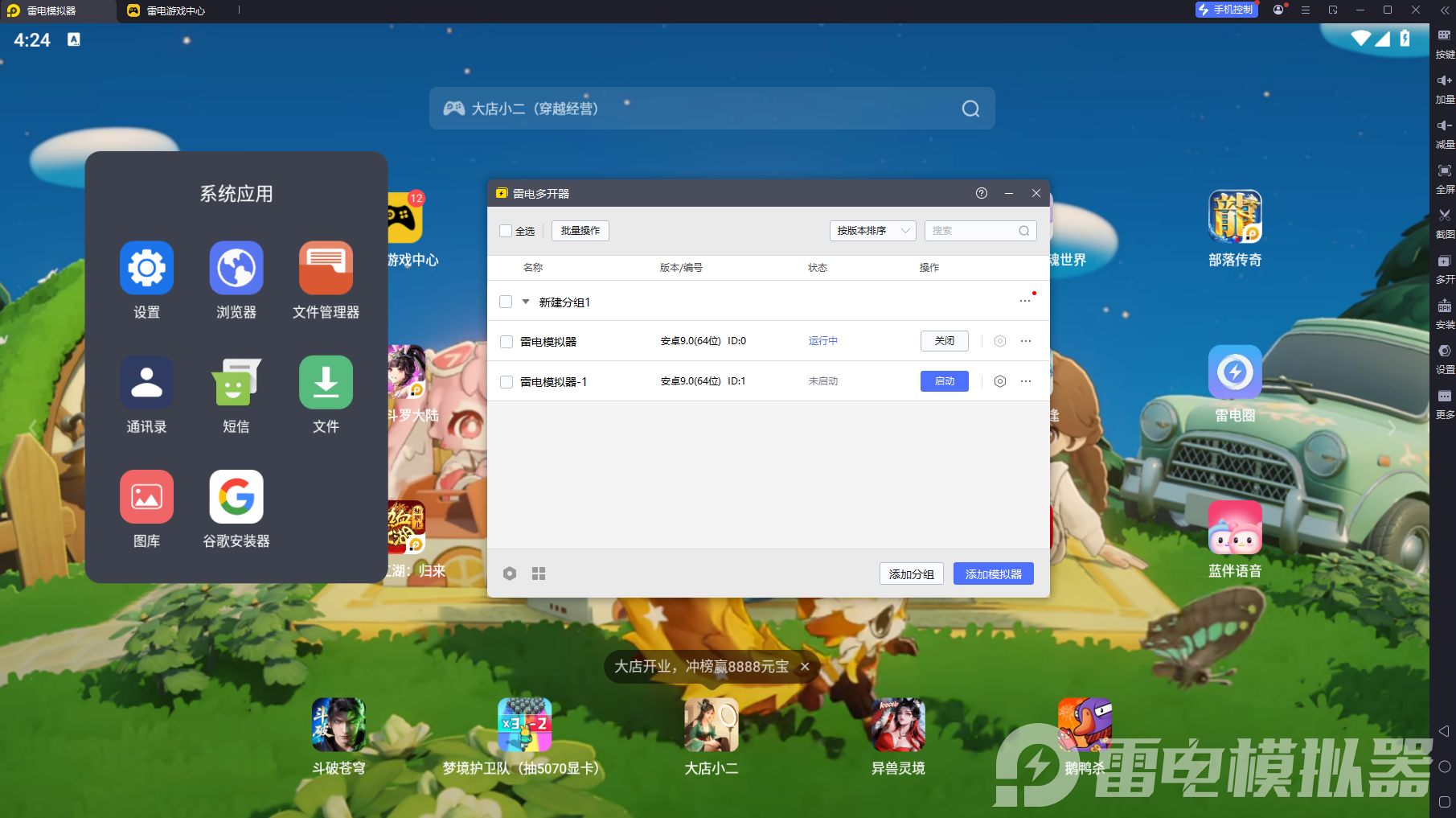Click the 版本/编号 column header

pyautogui.click(x=681, y=268)
